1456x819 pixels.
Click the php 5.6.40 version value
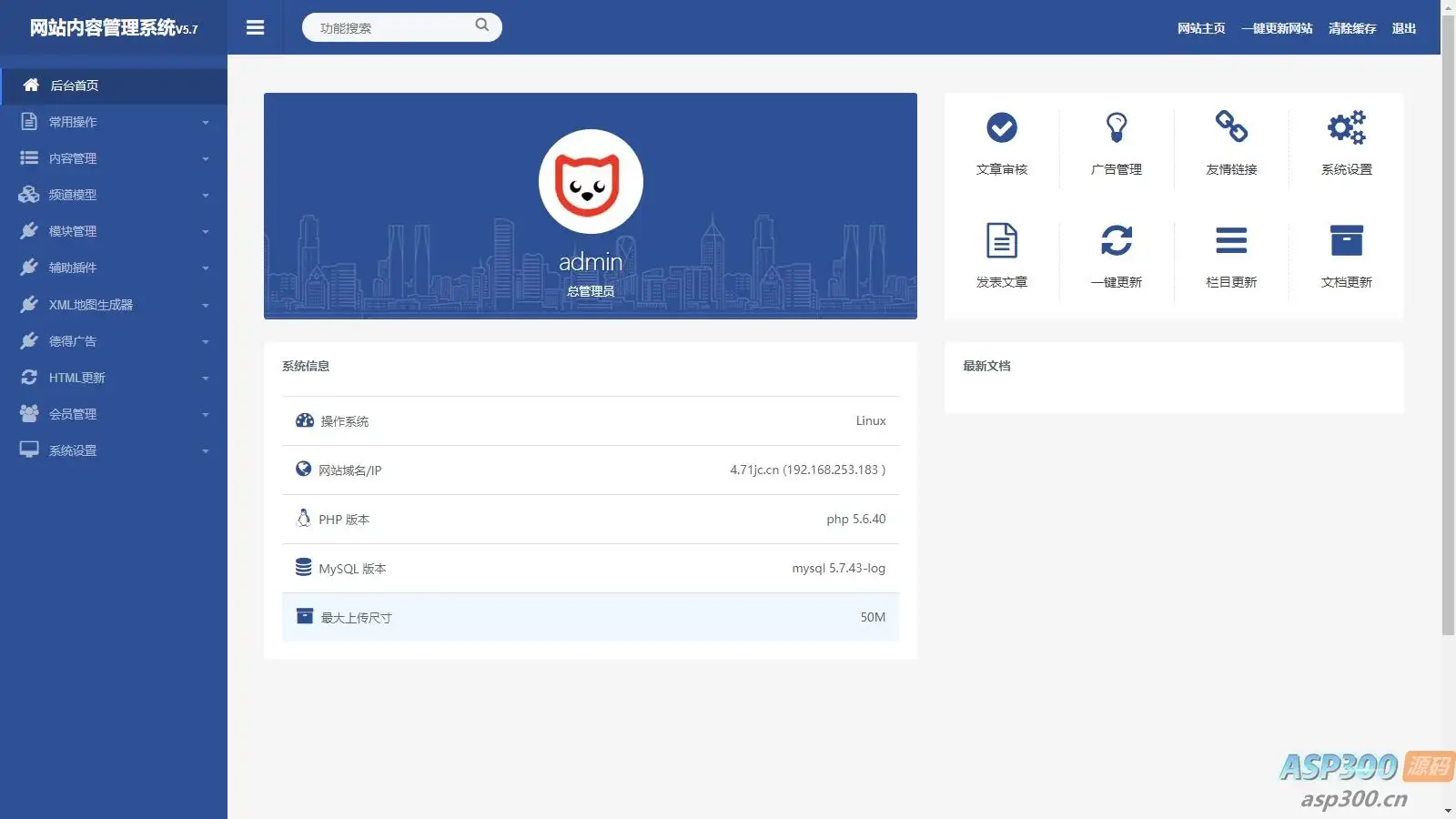tap(855, 519)
